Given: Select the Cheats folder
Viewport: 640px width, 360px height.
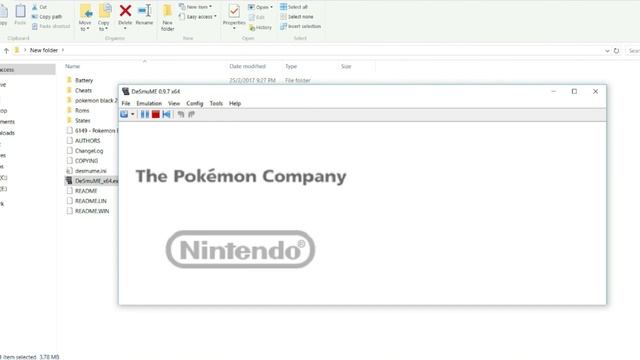Looking at the screenshot, I should click(x=83, y=90).
